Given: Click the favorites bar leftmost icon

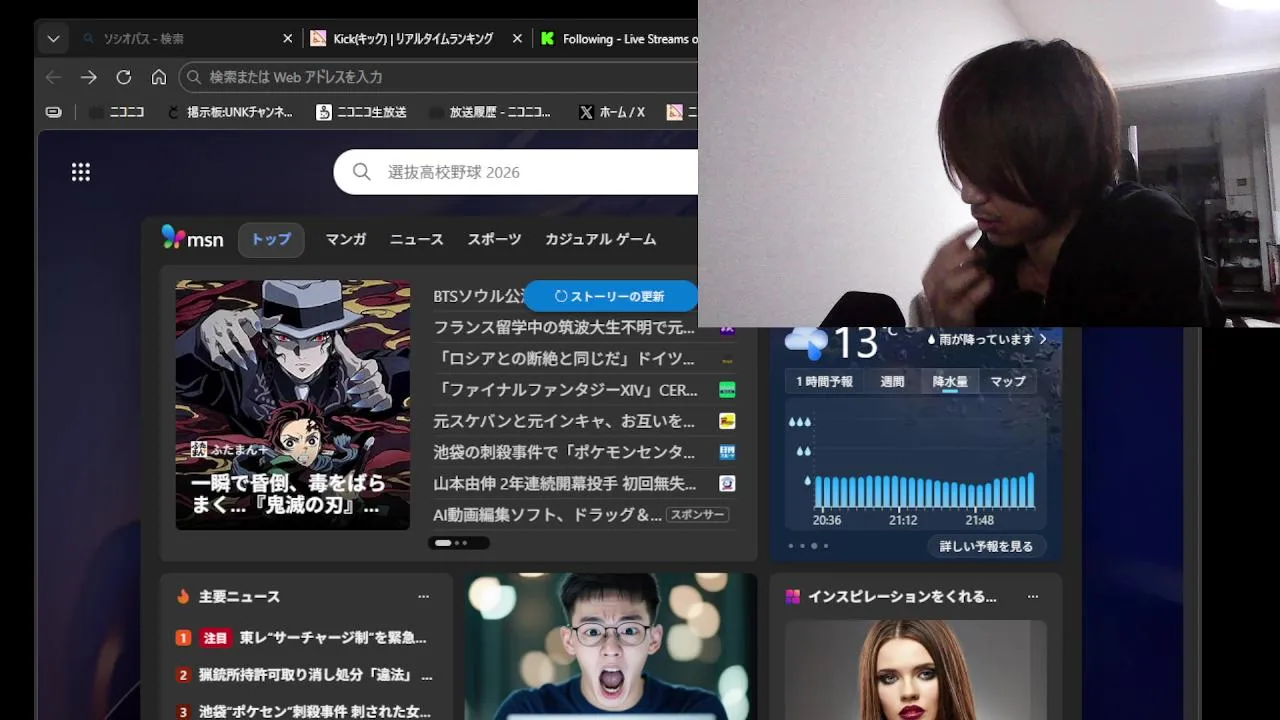Looking at the screenshot, I should click(54, 112).
